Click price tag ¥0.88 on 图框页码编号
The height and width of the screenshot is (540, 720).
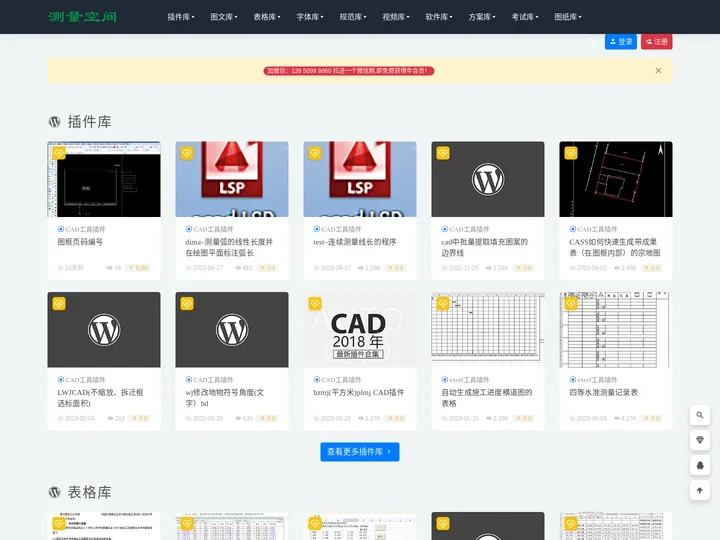click(138, 268)
